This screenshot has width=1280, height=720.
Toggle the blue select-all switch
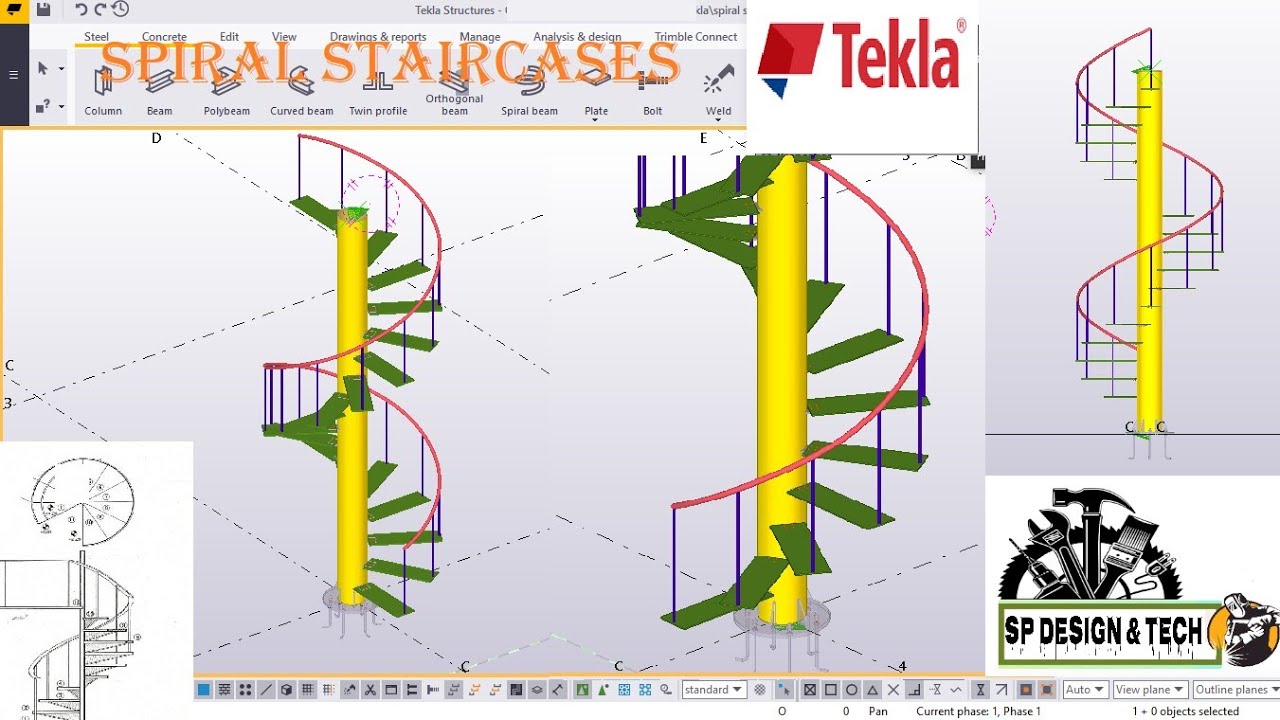click(204, 690)
